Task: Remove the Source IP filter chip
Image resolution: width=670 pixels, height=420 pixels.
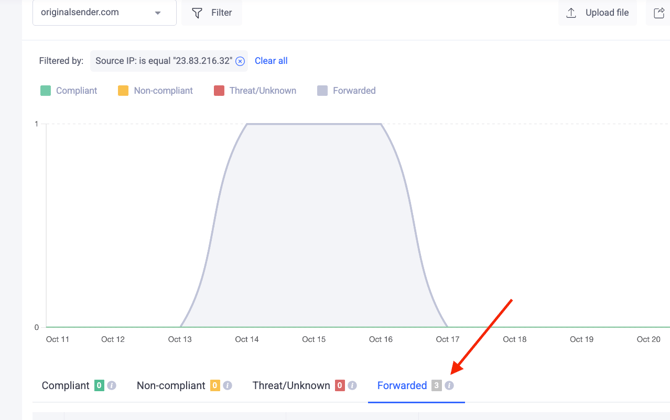Action: click(x=240, y=61)
